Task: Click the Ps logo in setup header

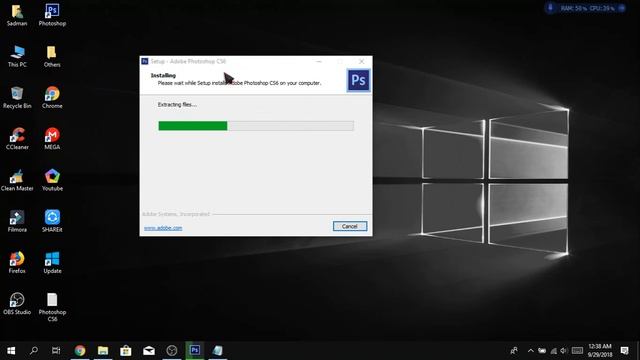Action: pyautogui.click(x=358, y=80)
